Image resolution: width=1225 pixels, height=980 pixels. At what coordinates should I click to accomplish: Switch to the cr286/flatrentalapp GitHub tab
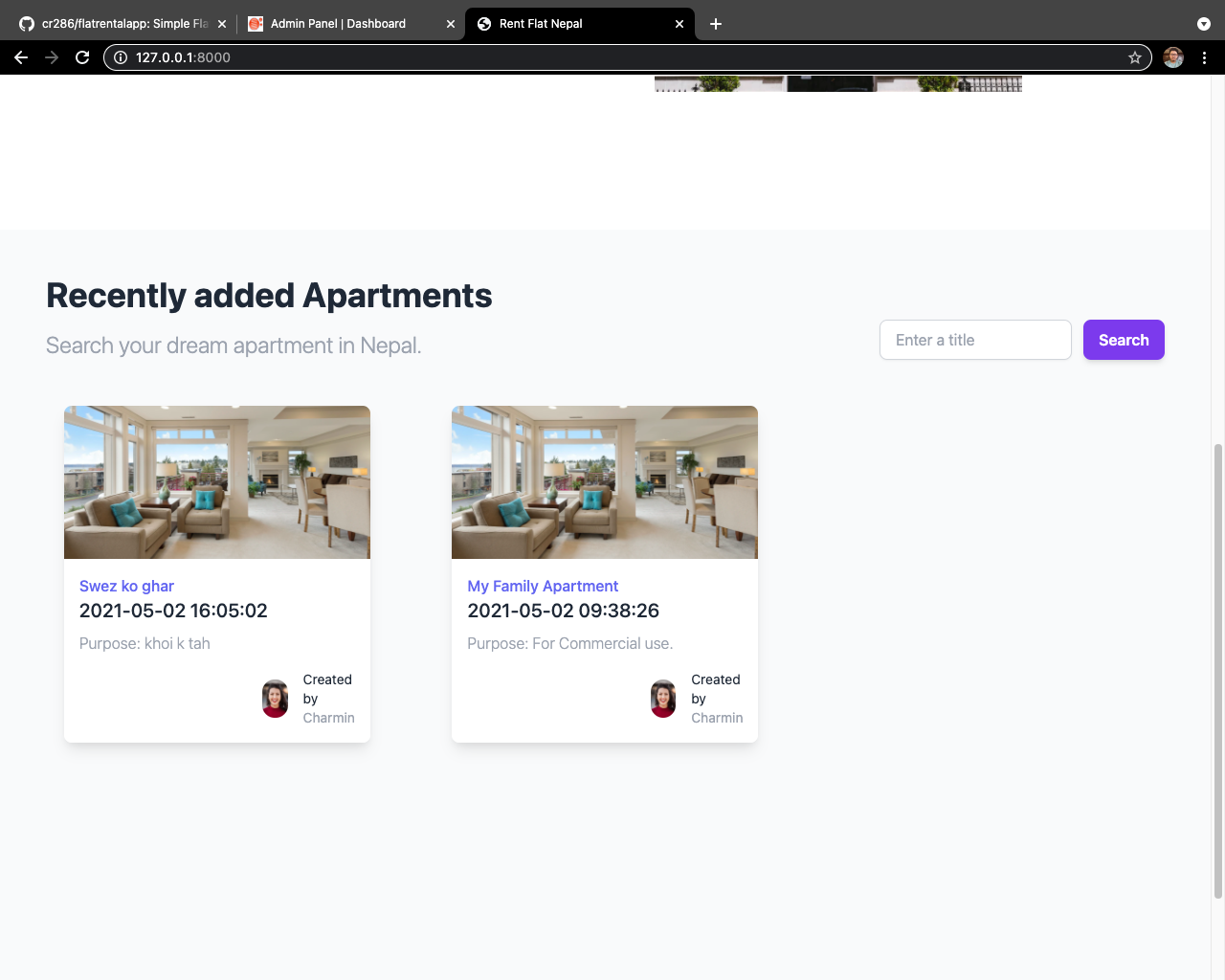tap(124, 24)
